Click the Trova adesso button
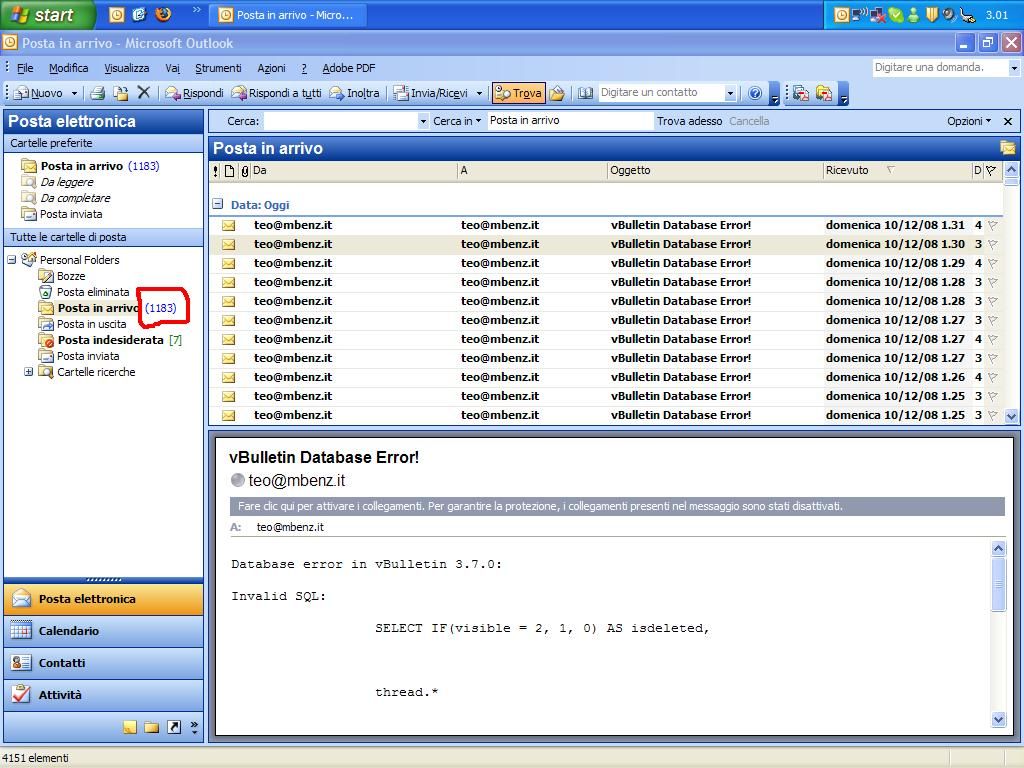The image size is (1024, 768). [689, 121]
